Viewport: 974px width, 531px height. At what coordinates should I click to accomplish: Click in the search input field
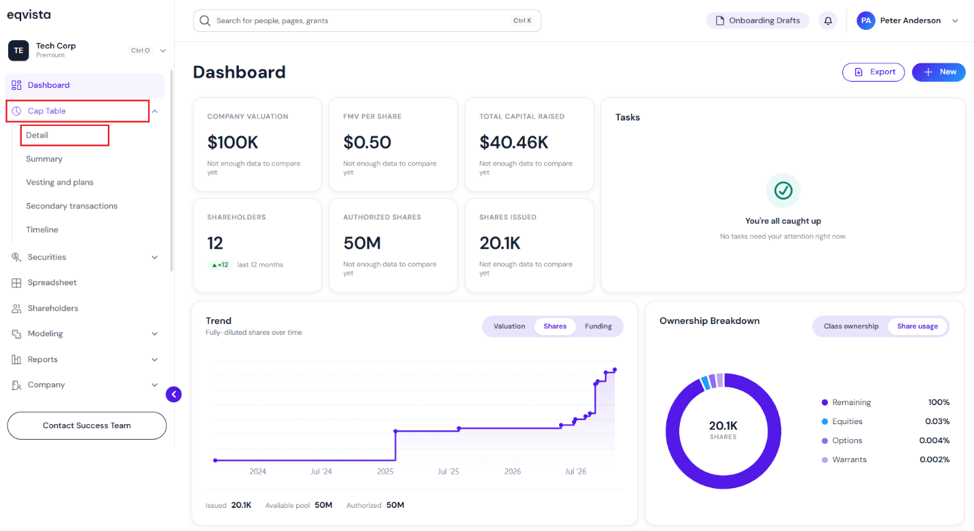366,20
